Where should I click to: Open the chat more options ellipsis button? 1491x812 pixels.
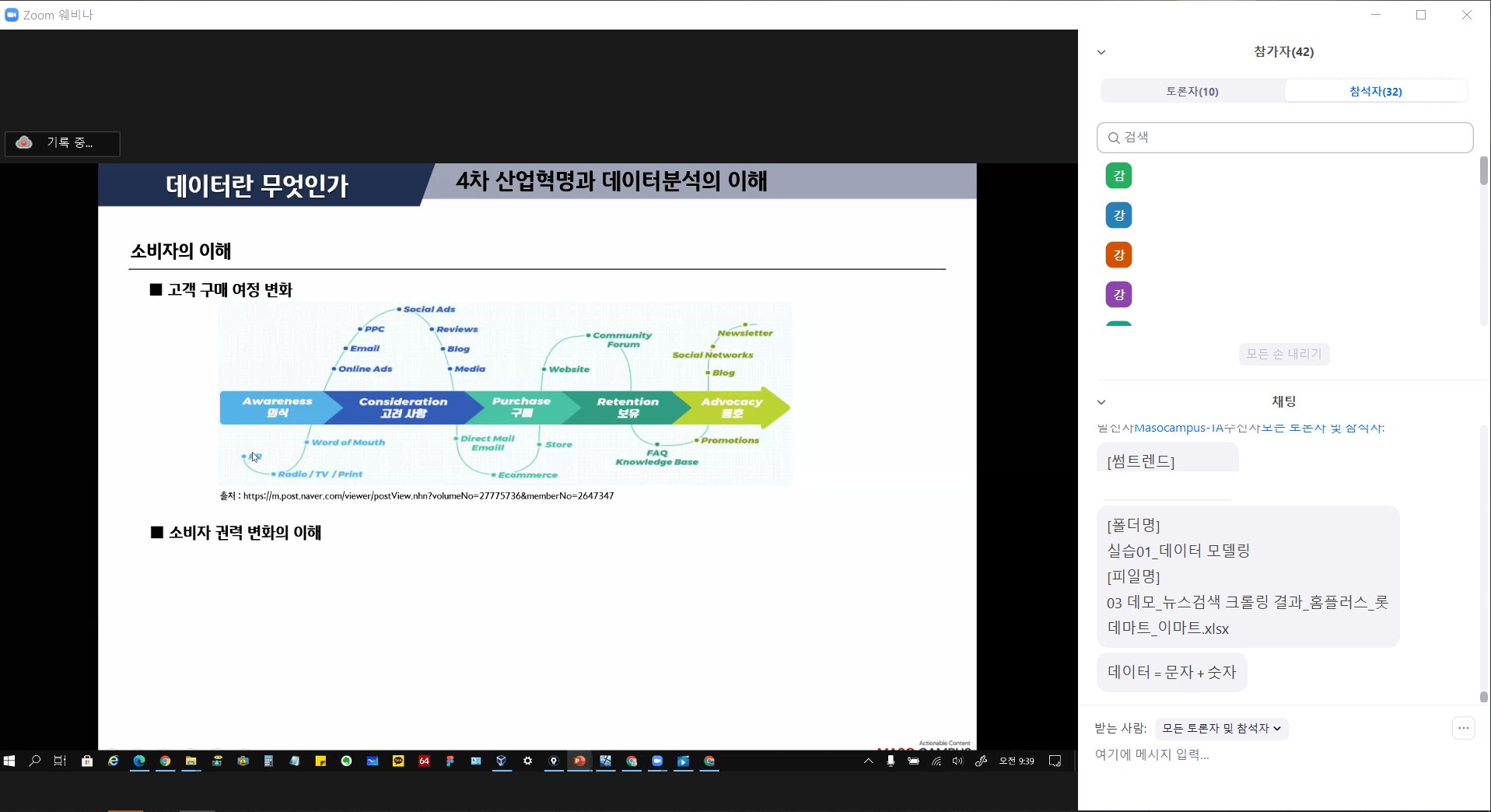point(1463,728)
